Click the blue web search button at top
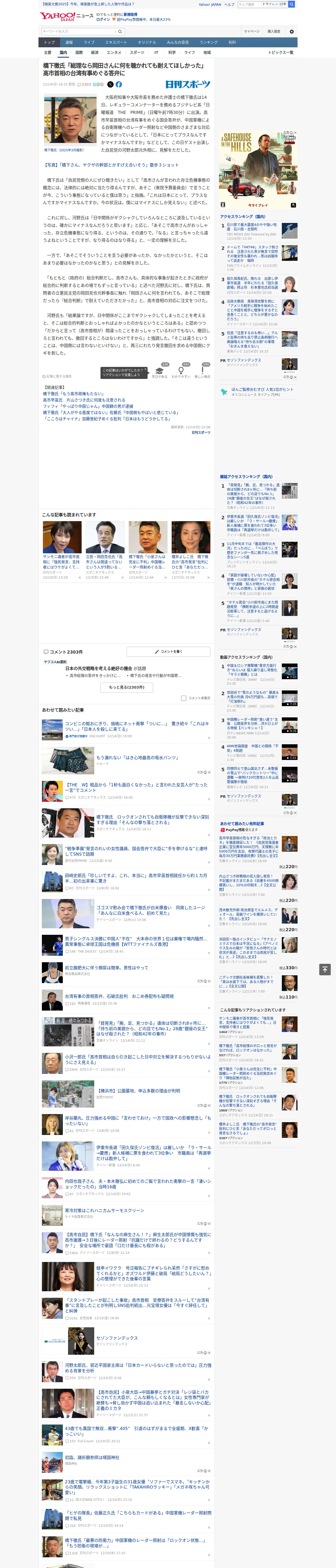This screenshot has width=336, height=1568. pyautogui.click(x=292, y=4)
